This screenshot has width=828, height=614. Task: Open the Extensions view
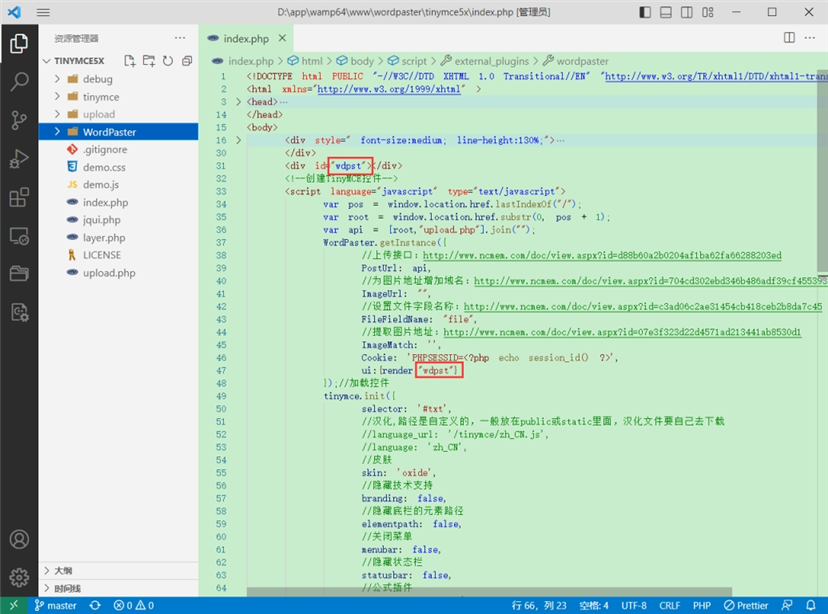[19, 197]
